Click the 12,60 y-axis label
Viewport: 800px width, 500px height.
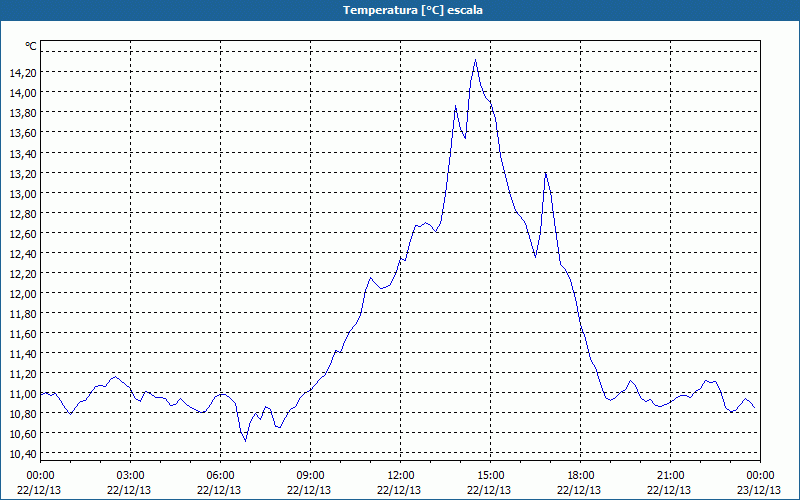(23, 233)
